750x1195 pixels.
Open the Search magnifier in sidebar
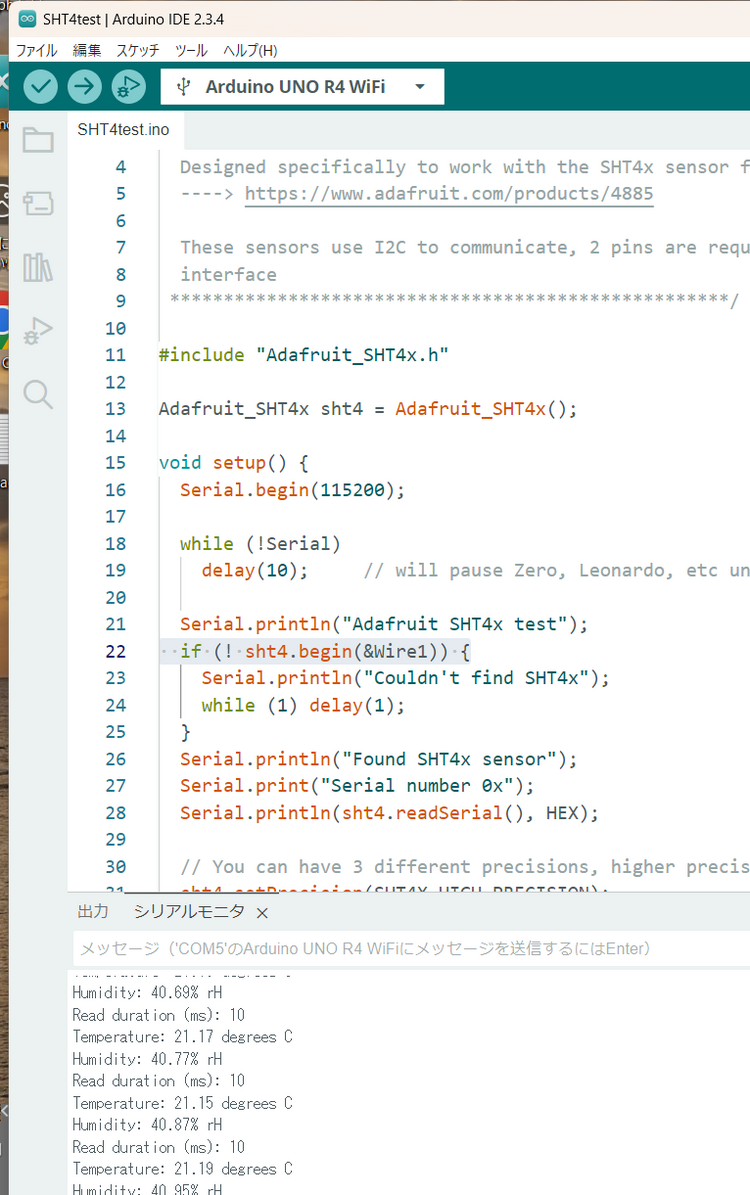pos(38,395)
